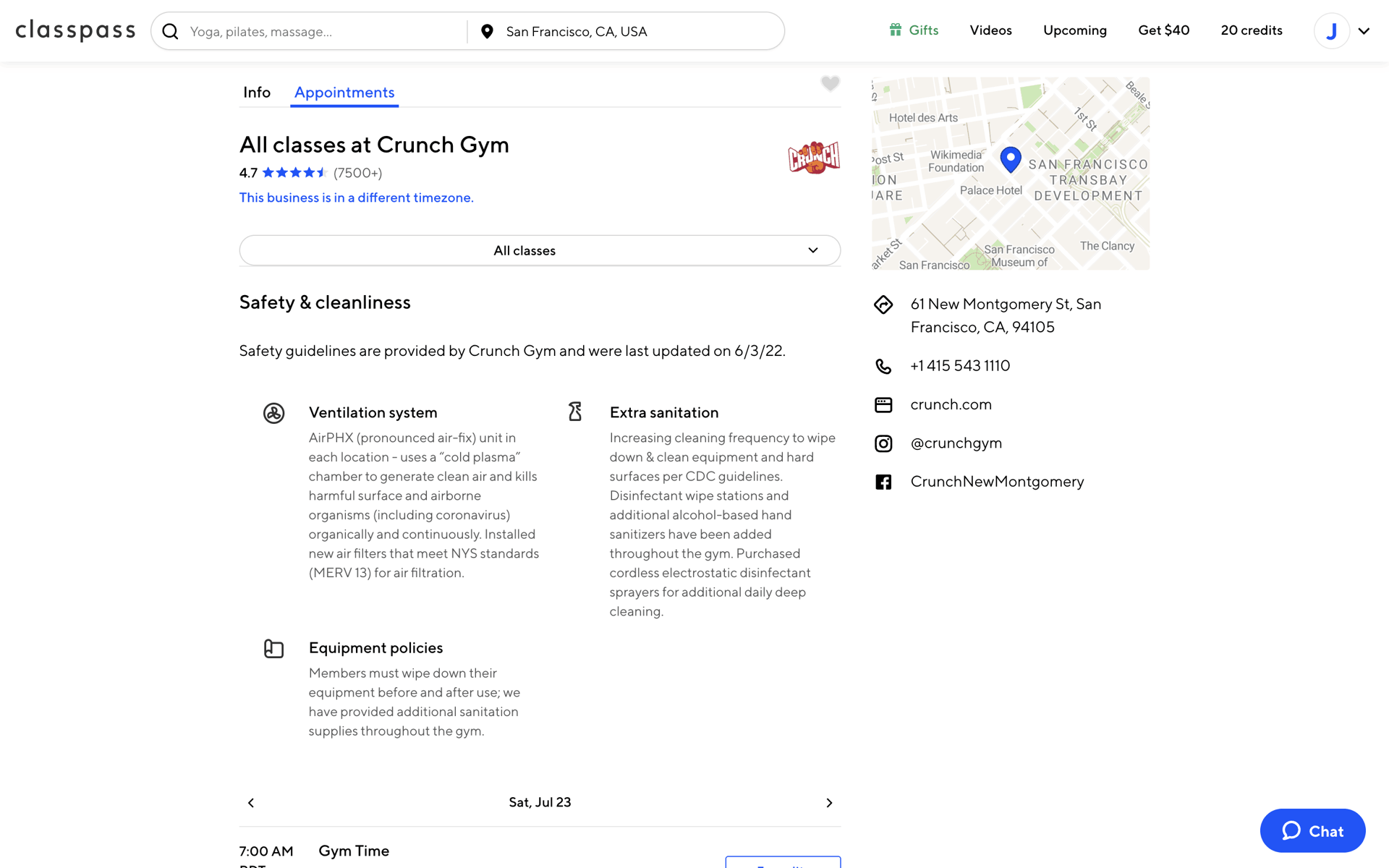Image resolution: width=1389 pixels, height=868 pixels.
Task: Visit crunch.com website link
Action: [951, 404]
